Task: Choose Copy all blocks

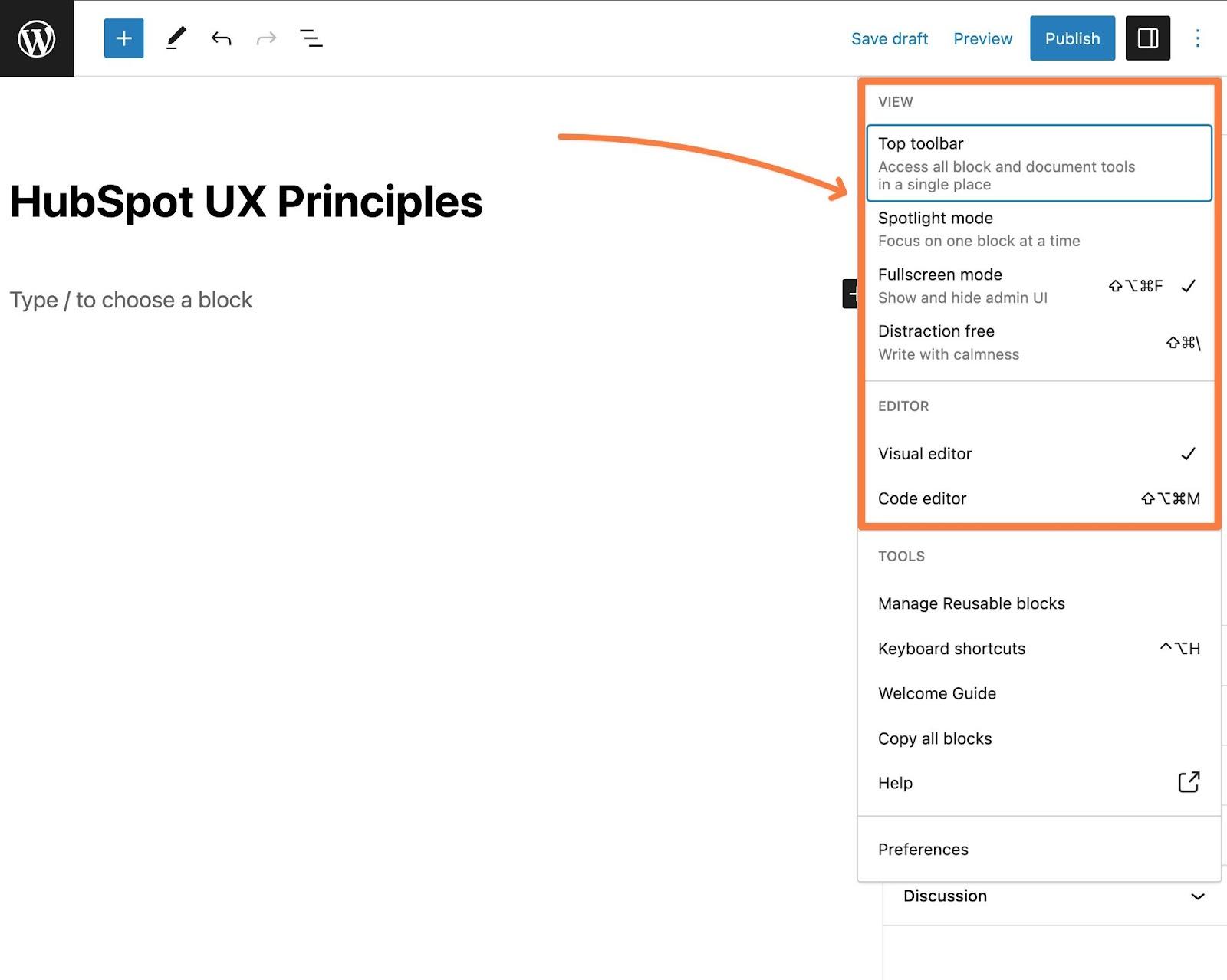Action: coord(1039,738)
